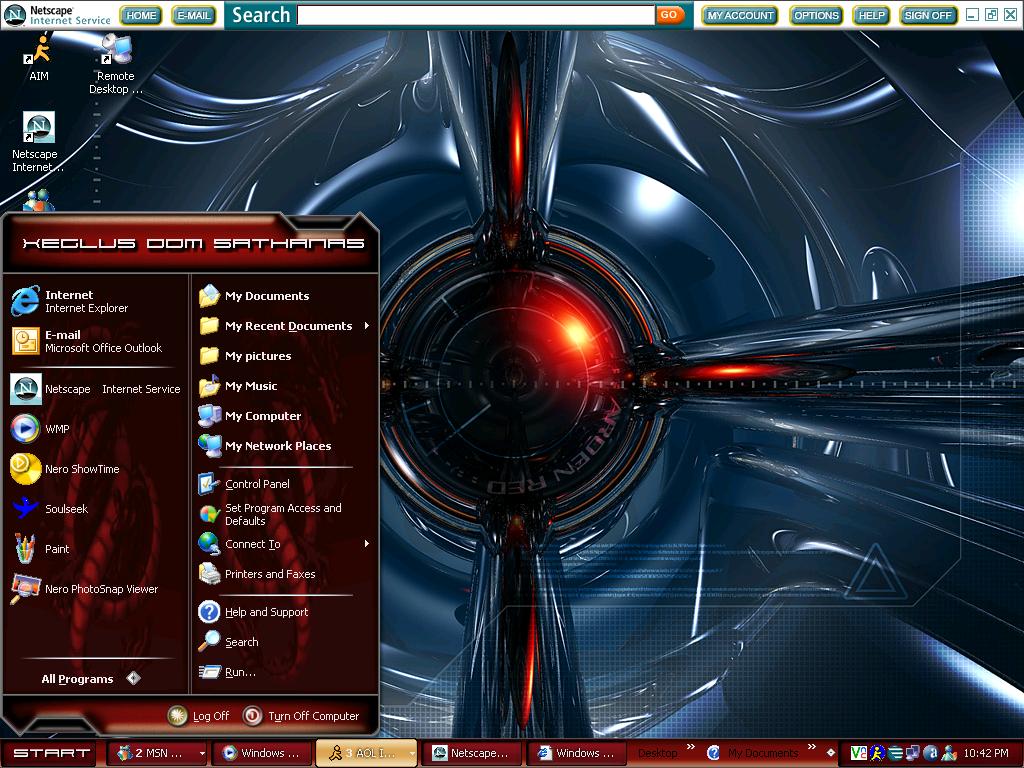Image resolution: width=1024 pixels, height=768 pixels.
Task: Start Netscape Internet Service from Start menu
Action: pos(95,389)
